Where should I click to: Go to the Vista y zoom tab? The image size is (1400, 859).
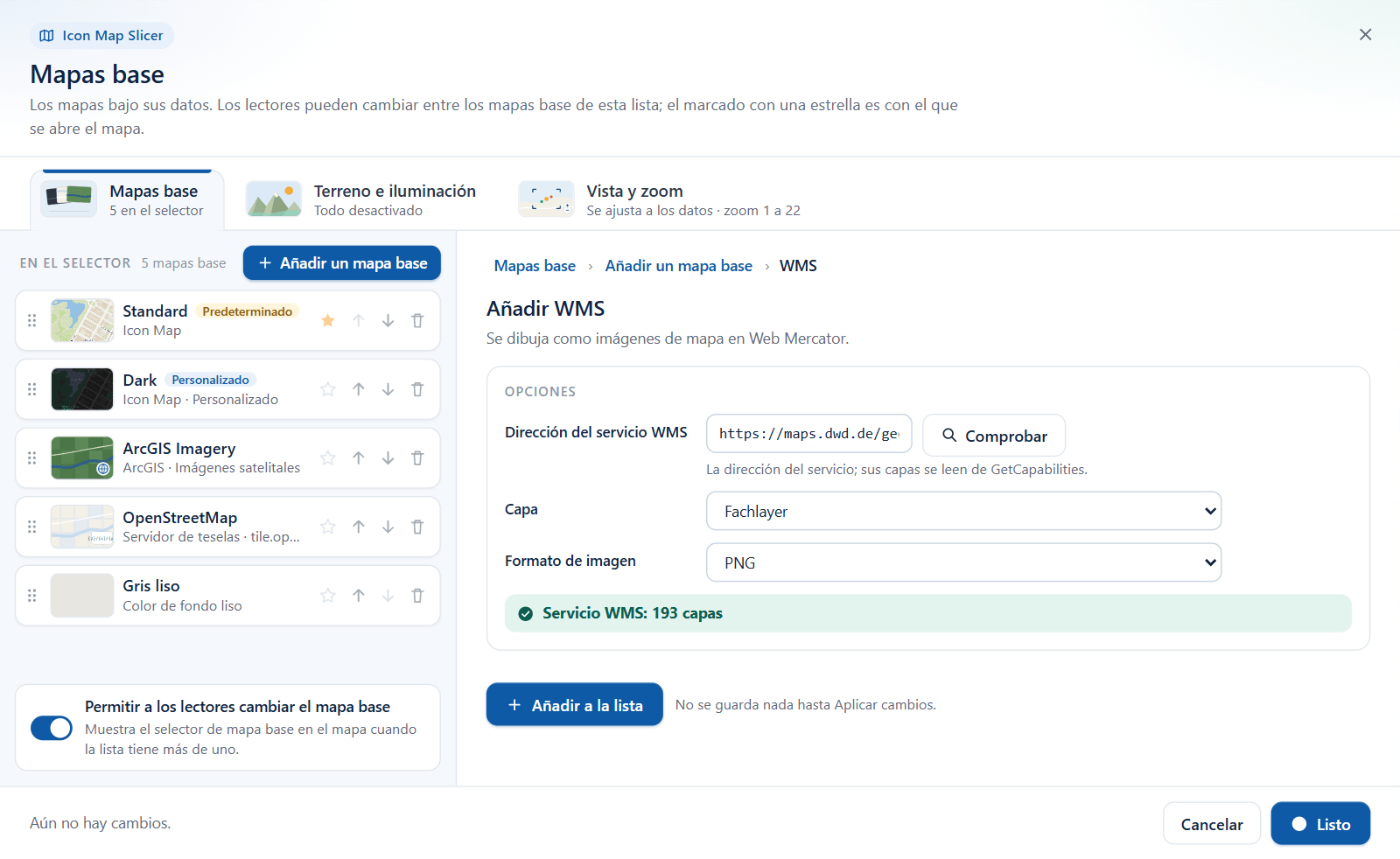point(660,199)
